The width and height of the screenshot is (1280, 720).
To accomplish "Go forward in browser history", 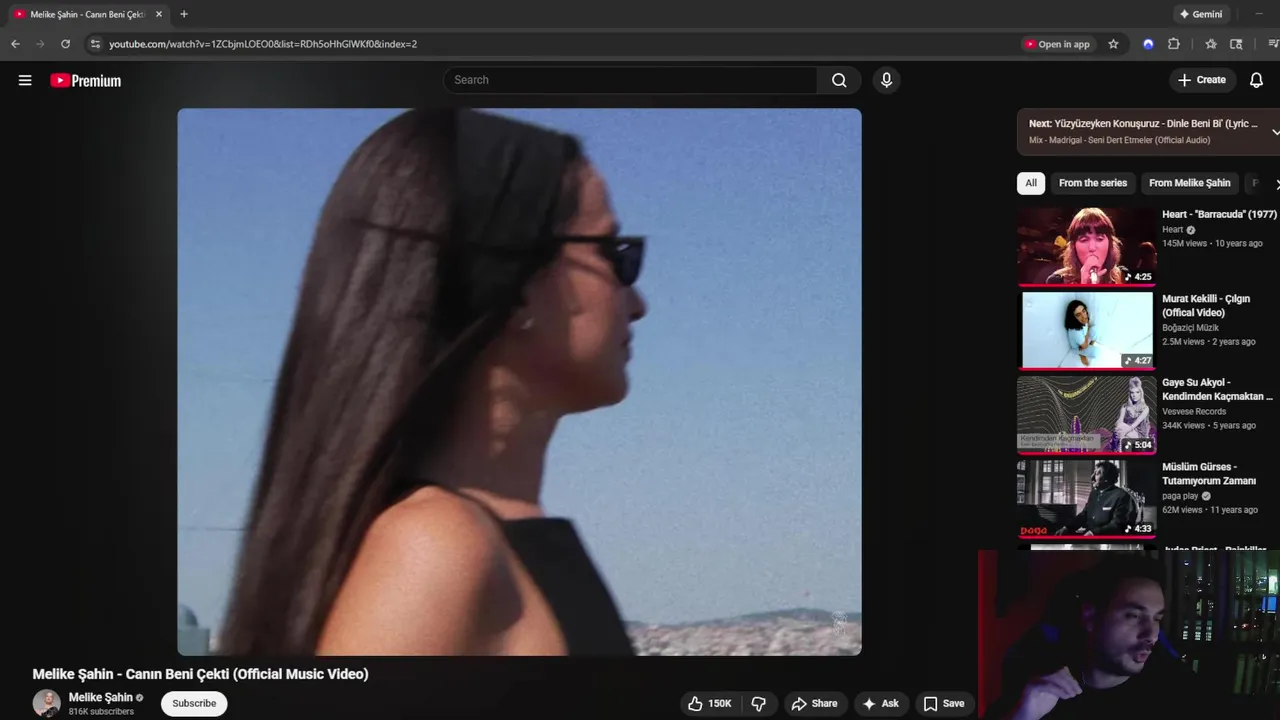I will [x=40, y=44].
